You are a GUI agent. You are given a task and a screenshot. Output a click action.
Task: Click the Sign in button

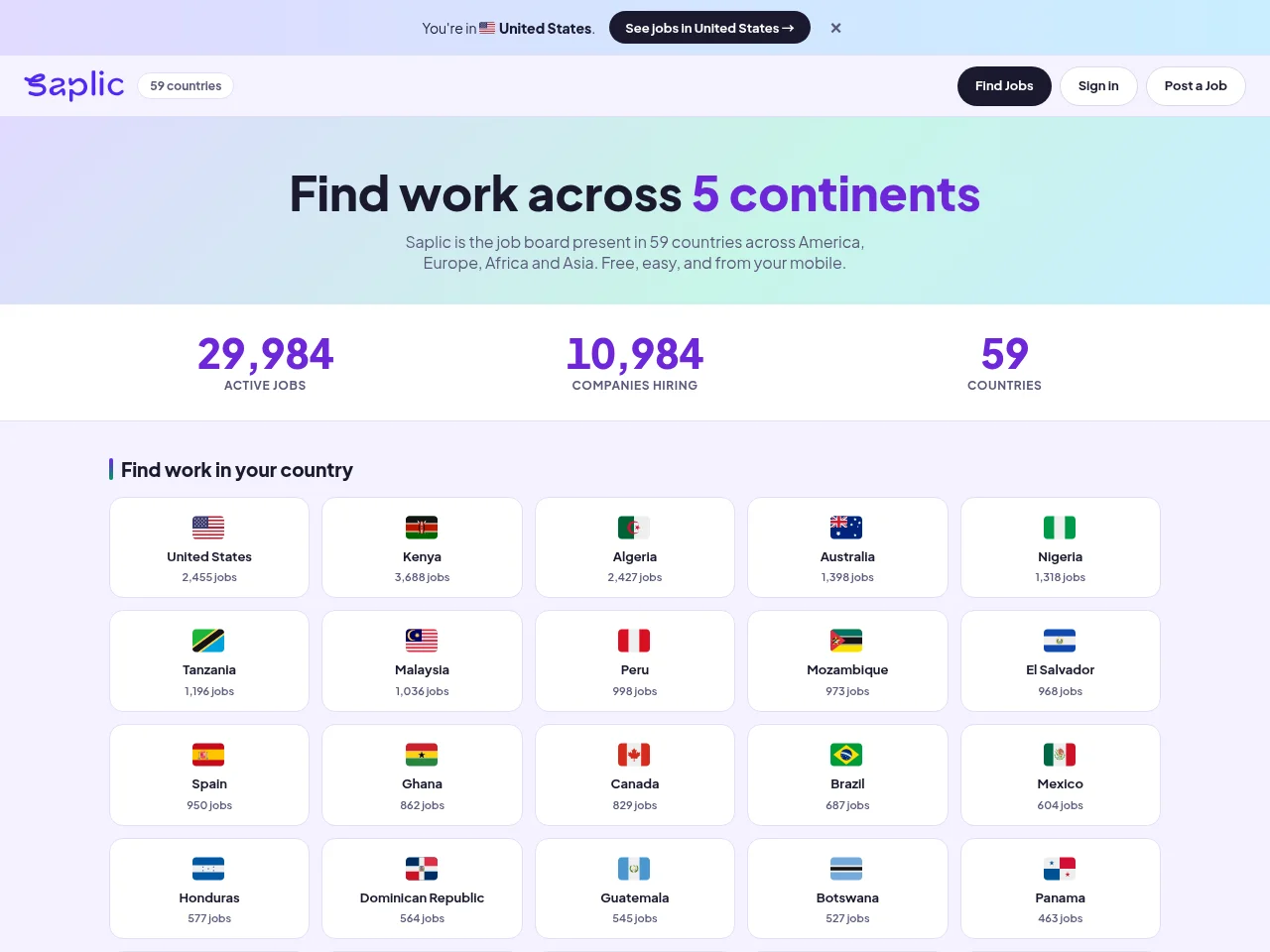(1098, 86)
